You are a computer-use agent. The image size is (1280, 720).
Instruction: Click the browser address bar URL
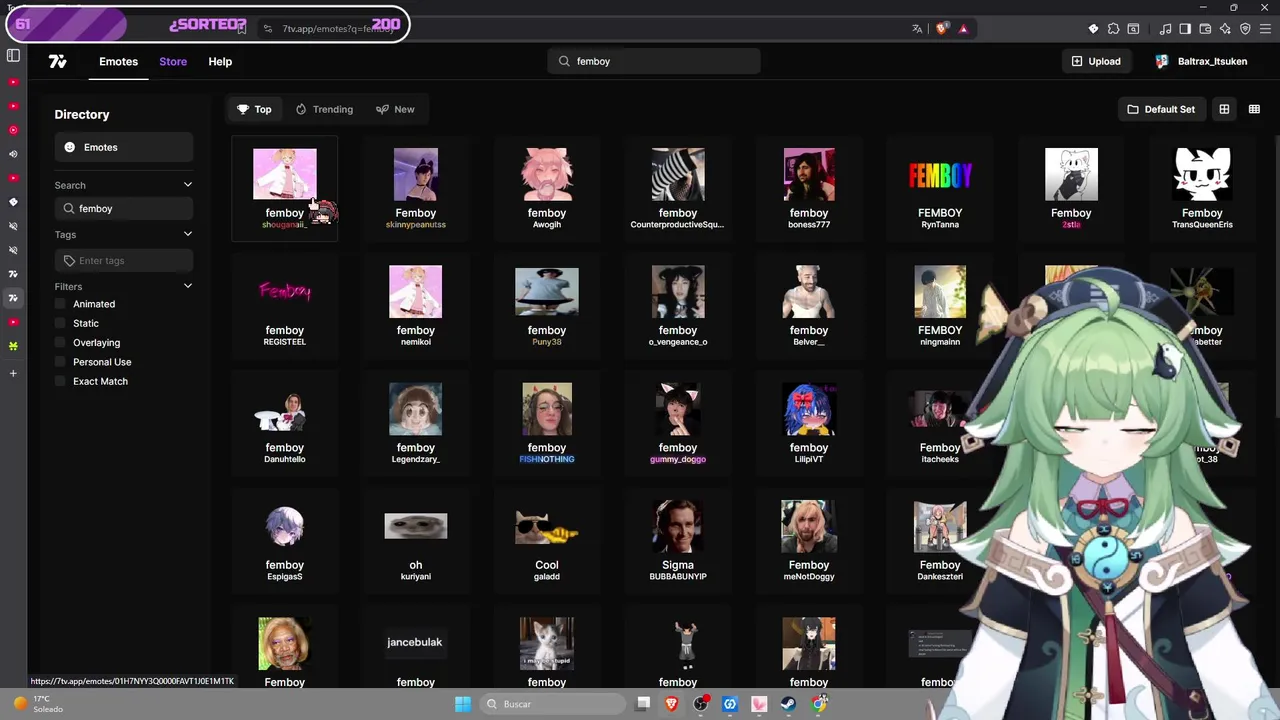[x=338, y=29]
